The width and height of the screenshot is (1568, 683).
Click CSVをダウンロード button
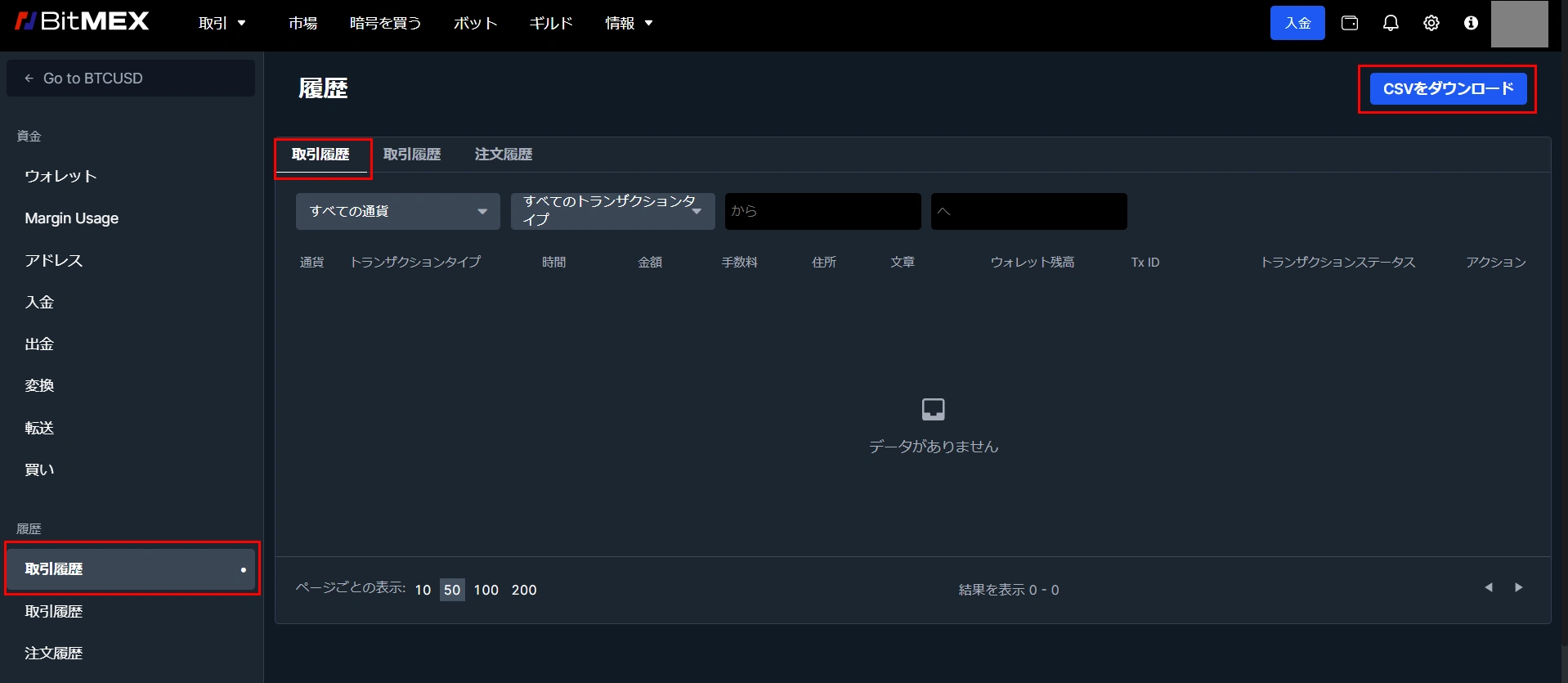(x=1448, y=88)
